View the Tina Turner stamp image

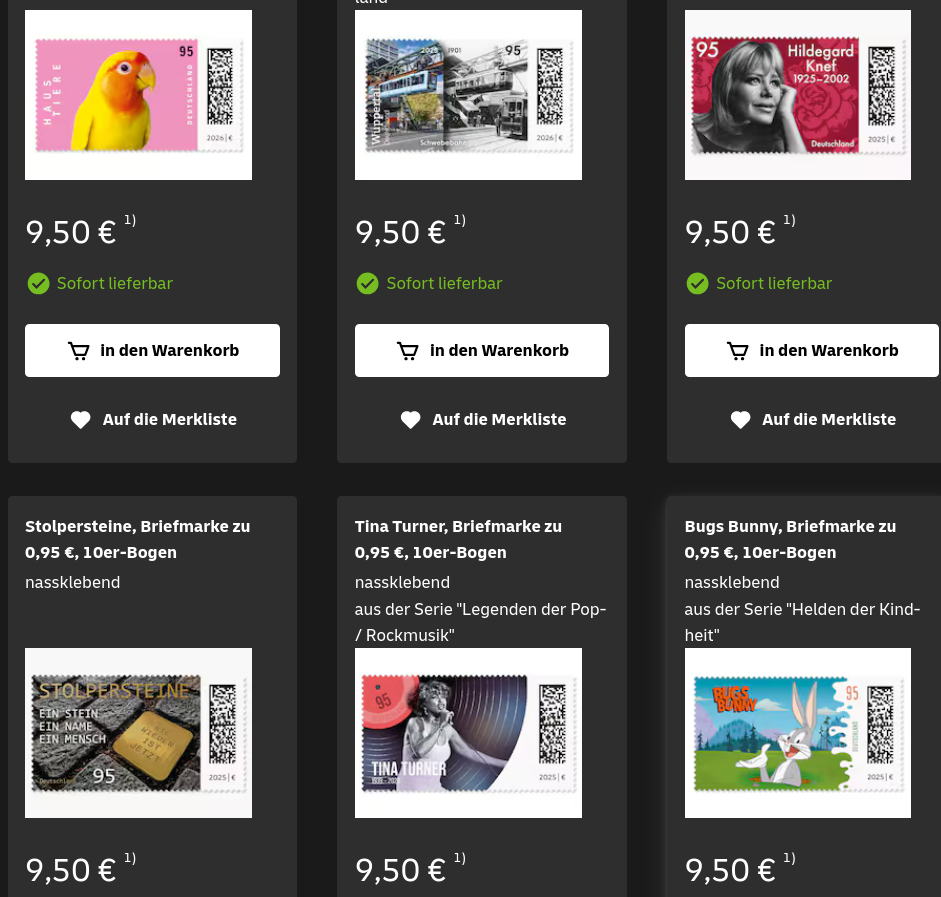[x=469, y=733]
